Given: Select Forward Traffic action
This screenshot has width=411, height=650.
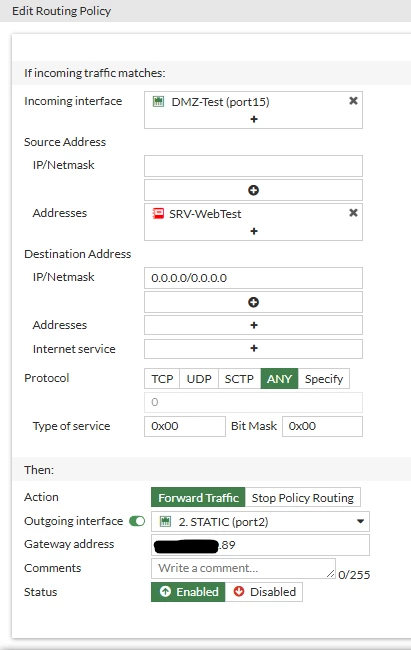Looking at the screenshot, I should pos(198,497).
